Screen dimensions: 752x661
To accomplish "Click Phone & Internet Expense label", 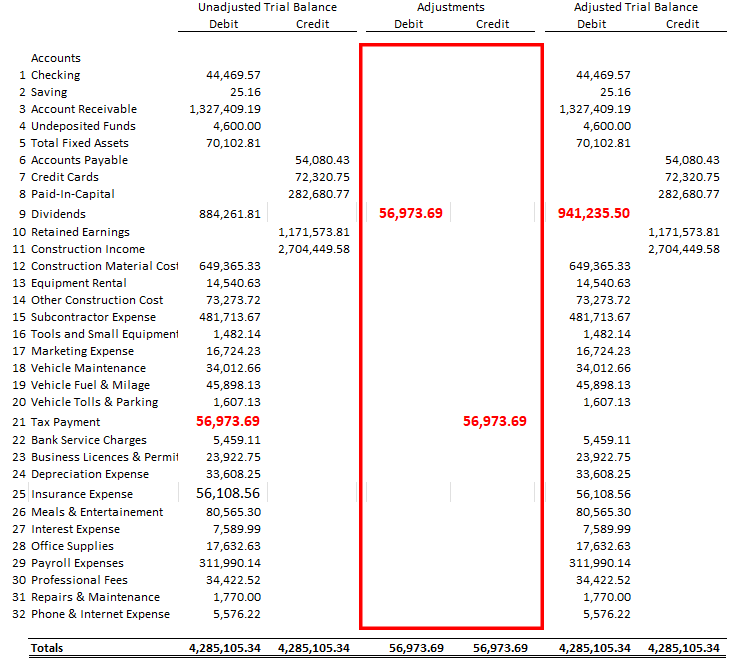I will [101, 614].
